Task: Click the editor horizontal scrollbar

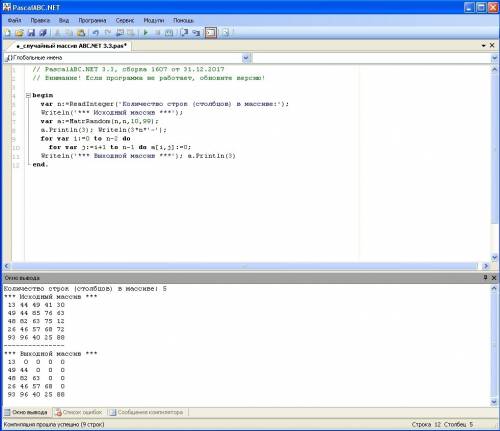Action: coord(245,266)
